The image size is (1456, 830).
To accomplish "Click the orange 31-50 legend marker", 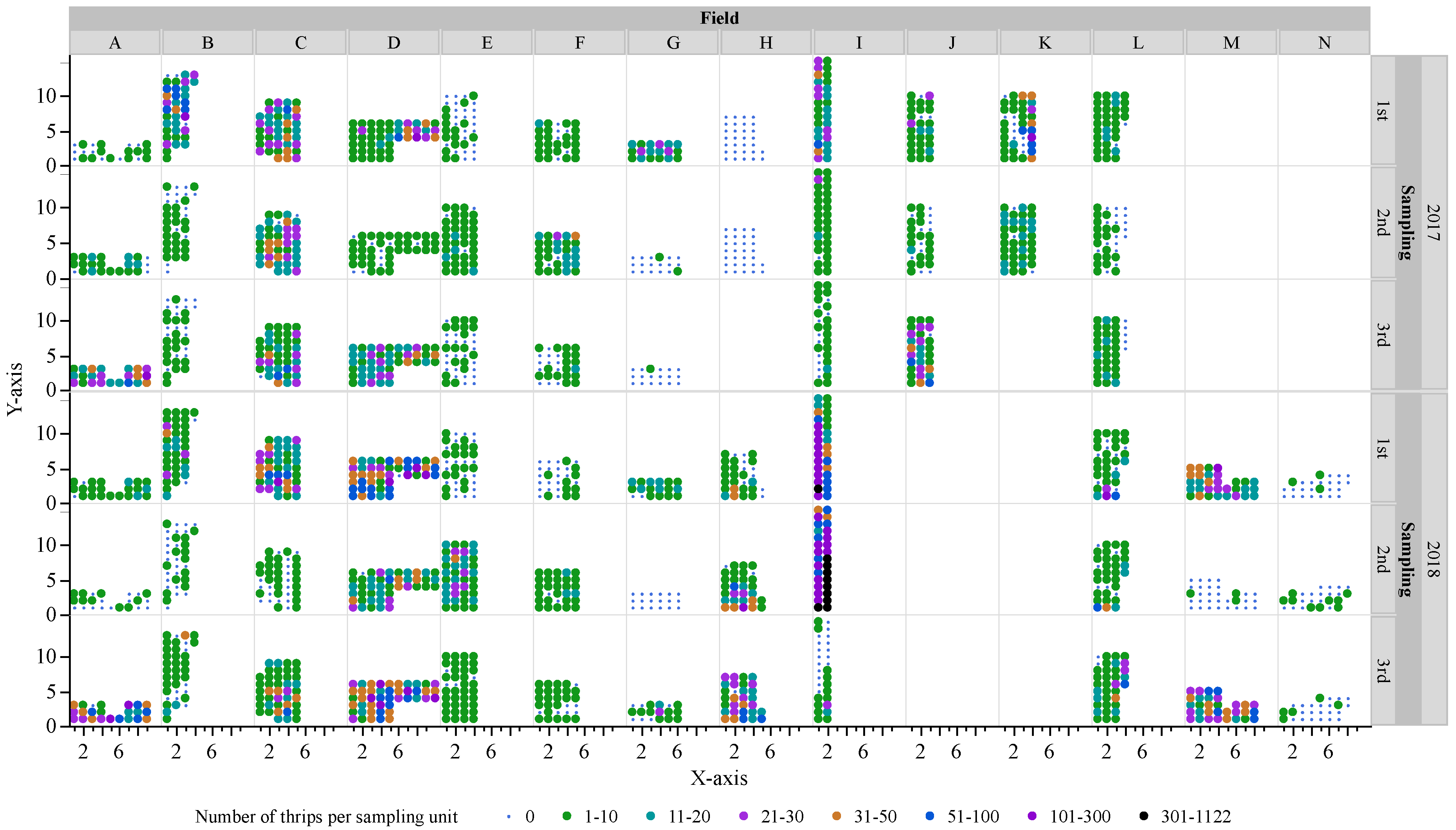I will coord(836,816).
